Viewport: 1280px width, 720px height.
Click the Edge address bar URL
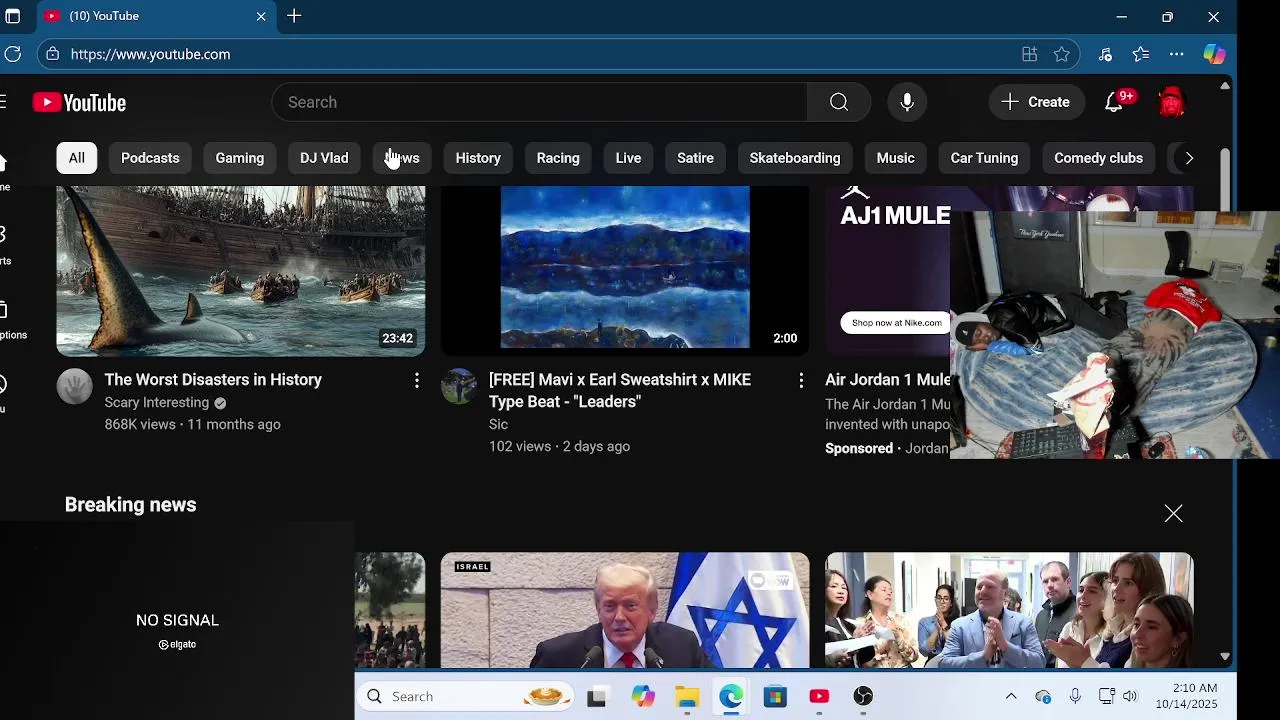[150, 54]
